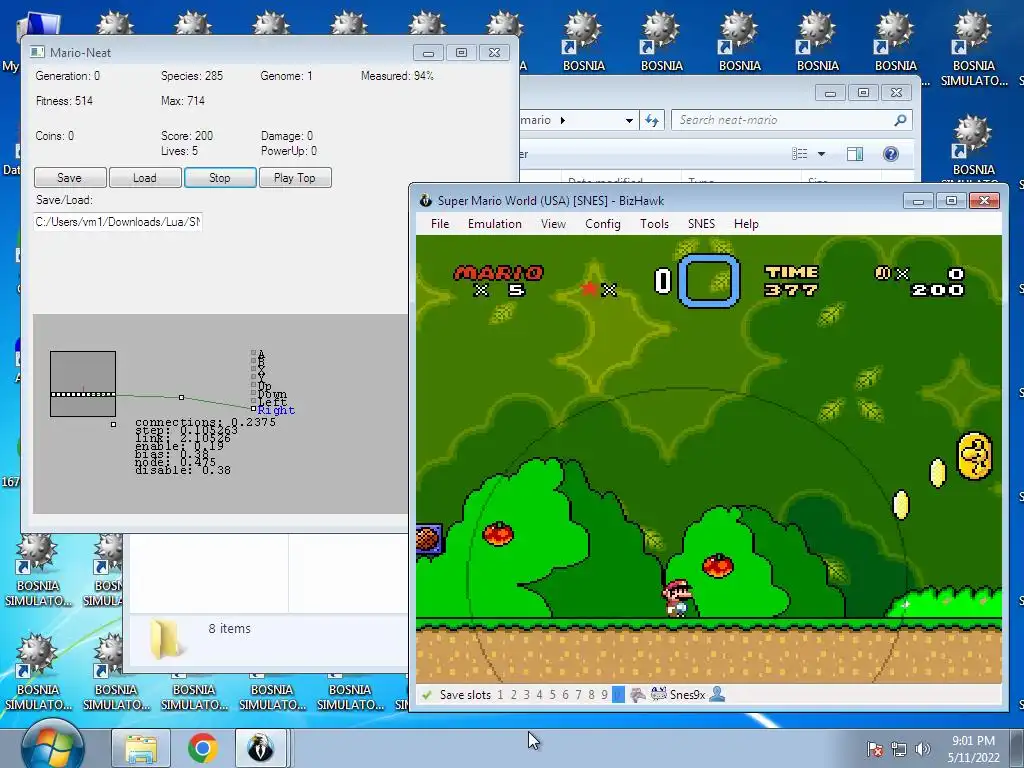The image size is (1024, 768).
Task: Select save slot 1 in BizHawk
Action: pos(500,695)
